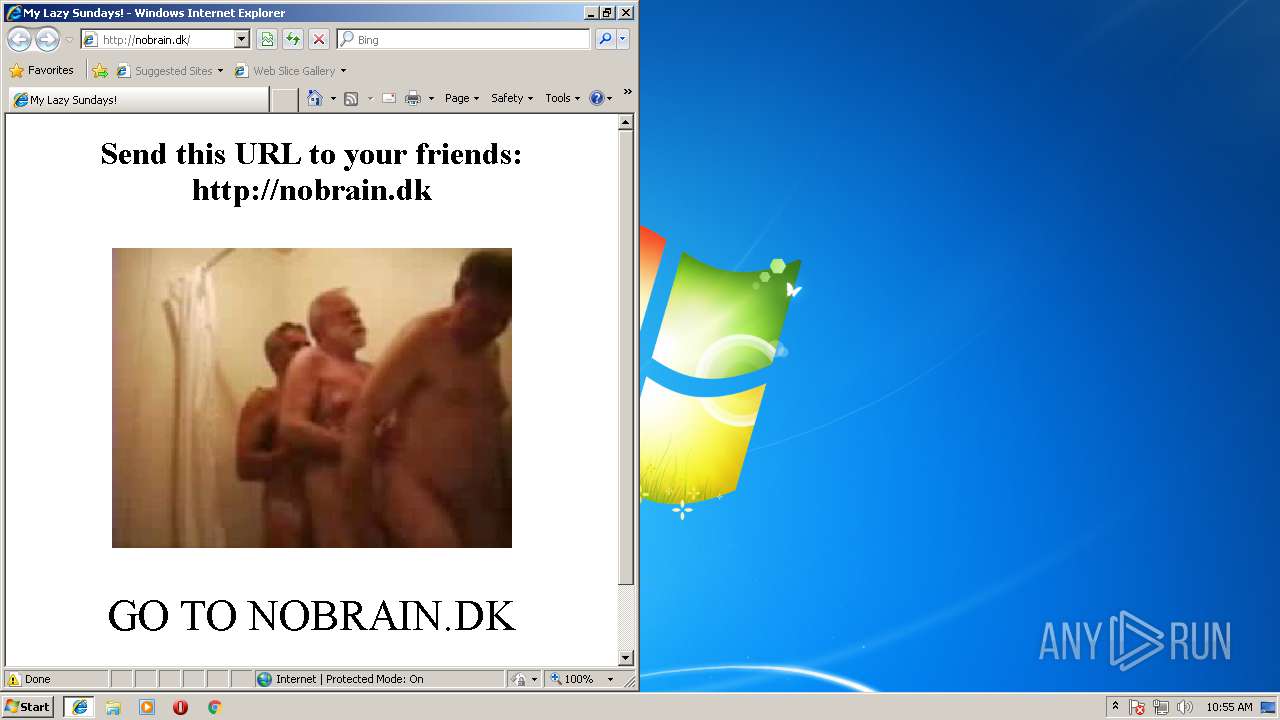Expand the Web Slice Gallery dropdown arrow
The image size is (1280, 720).
pyautogui.click(x=343, y=71)
